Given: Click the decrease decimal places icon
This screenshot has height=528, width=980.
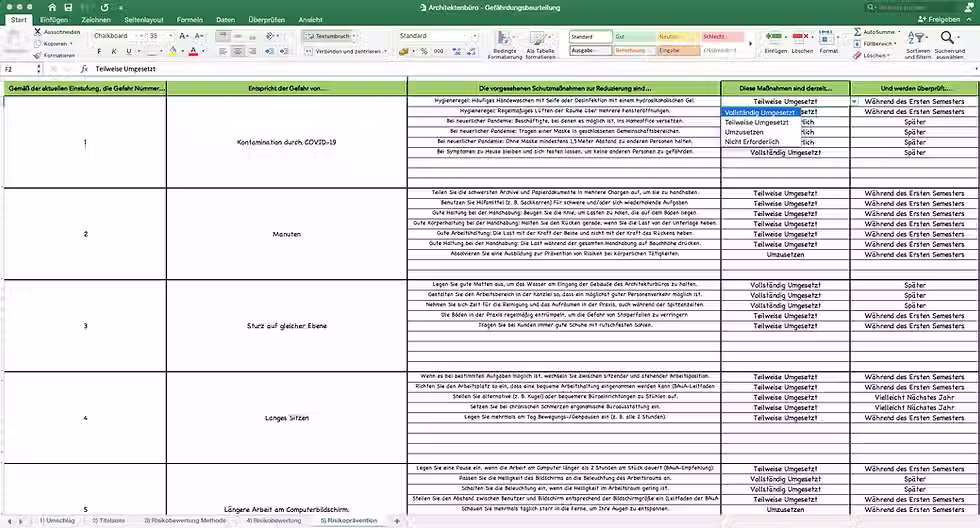Looking at the screenshot, I should [x=471, y=51].
